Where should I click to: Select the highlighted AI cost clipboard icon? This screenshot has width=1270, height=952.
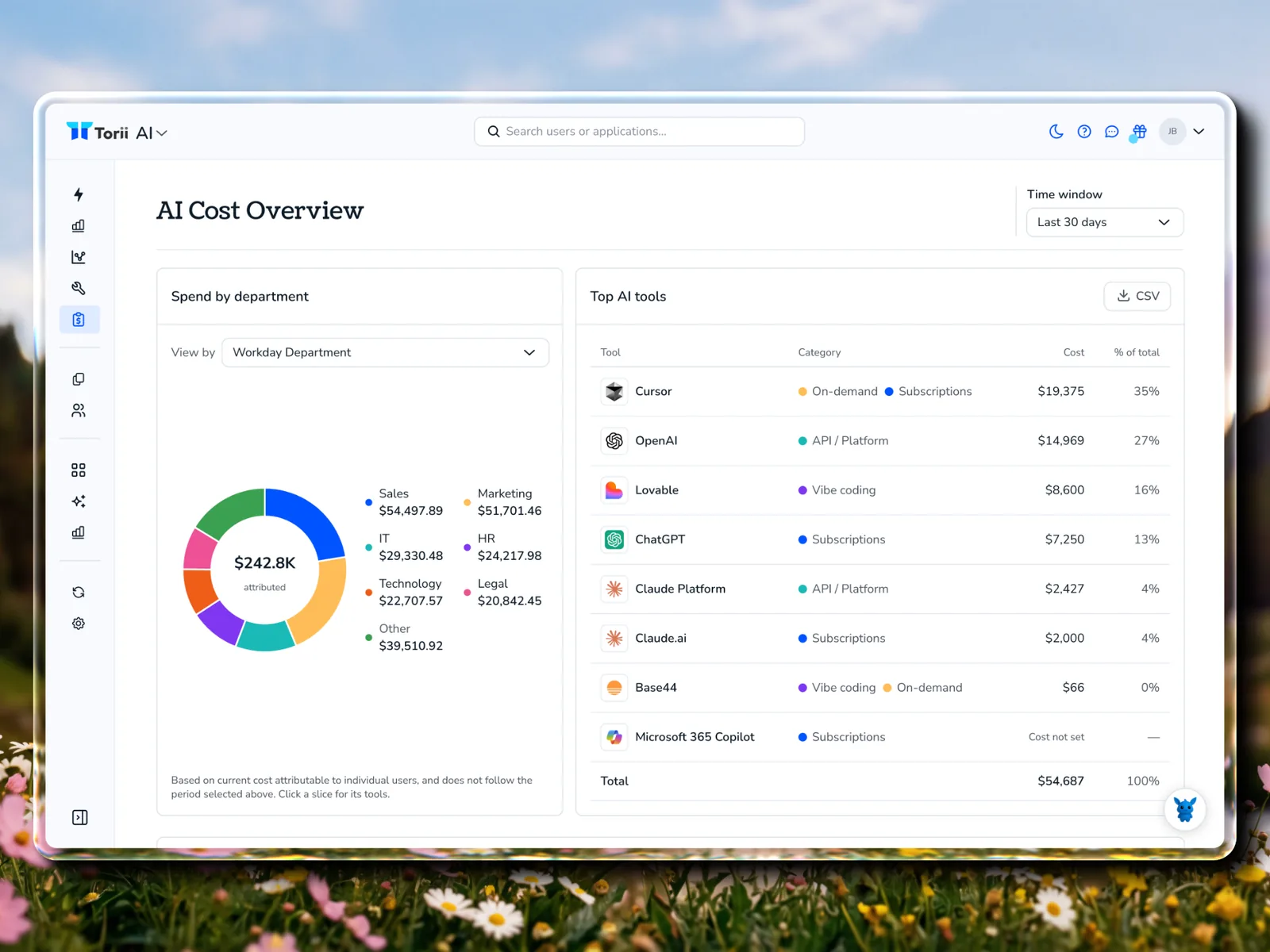pyautogui.click(x=79, y=320)
